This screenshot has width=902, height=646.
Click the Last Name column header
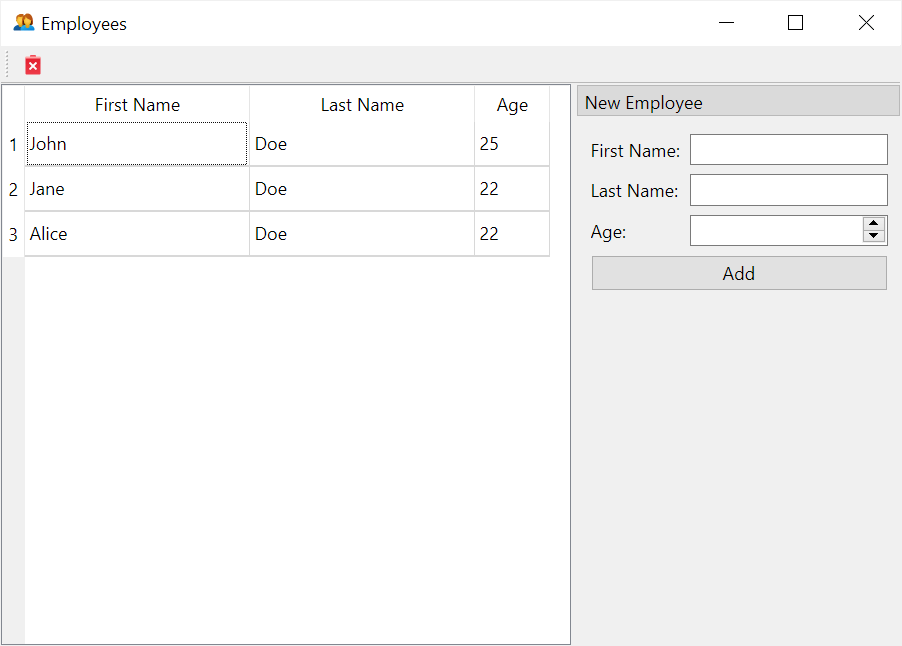[x=362, y=104]
